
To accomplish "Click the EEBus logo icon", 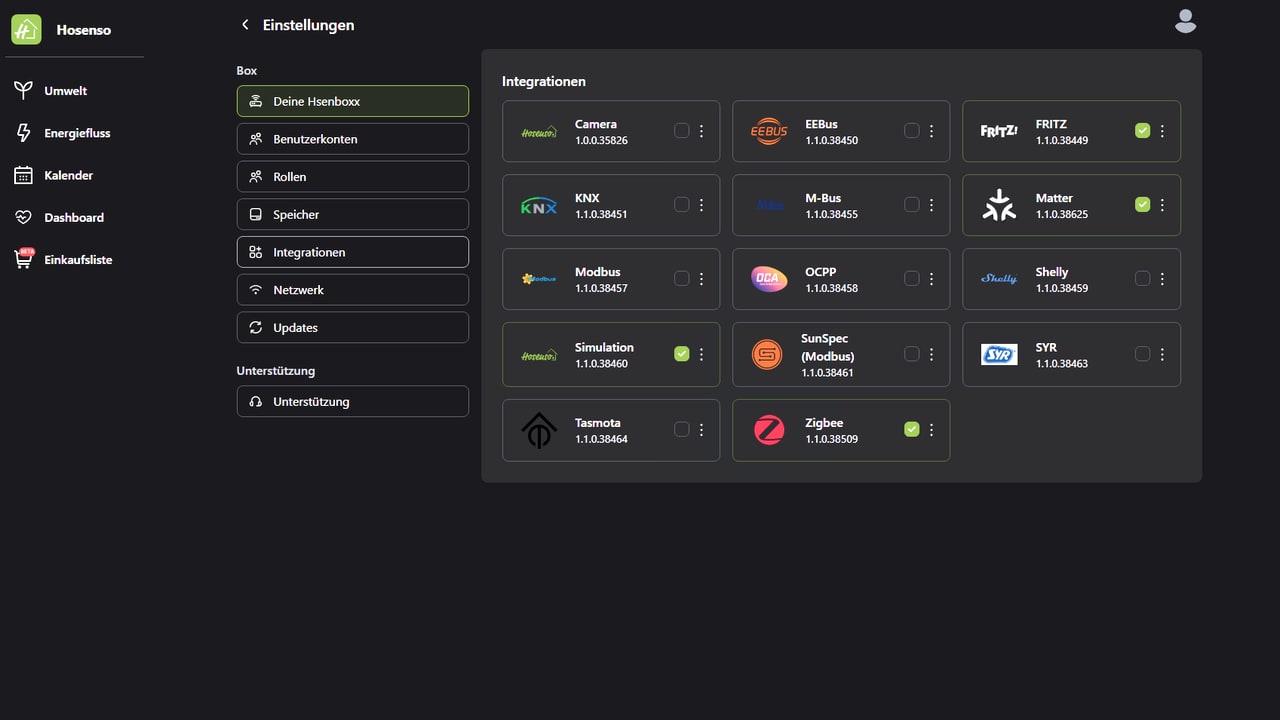I will (769, 131).
